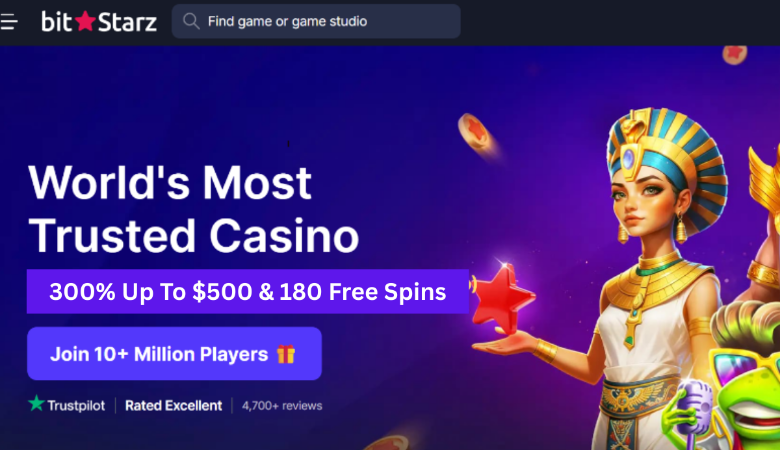Click the red star in bitStarz logo
The width and height of the screenshot is (780, 450).
(x=86, y=21)
